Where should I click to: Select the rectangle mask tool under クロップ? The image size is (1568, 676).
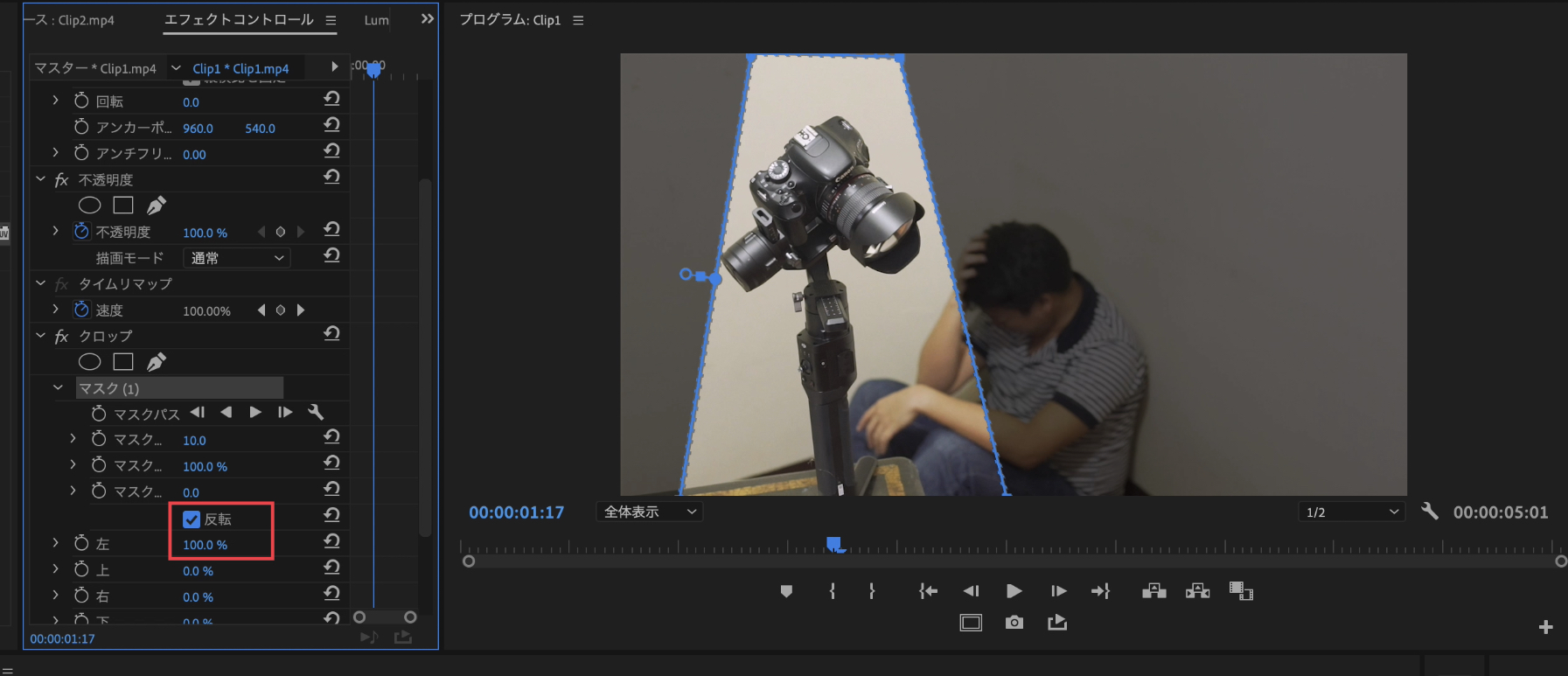click(123, 362)
